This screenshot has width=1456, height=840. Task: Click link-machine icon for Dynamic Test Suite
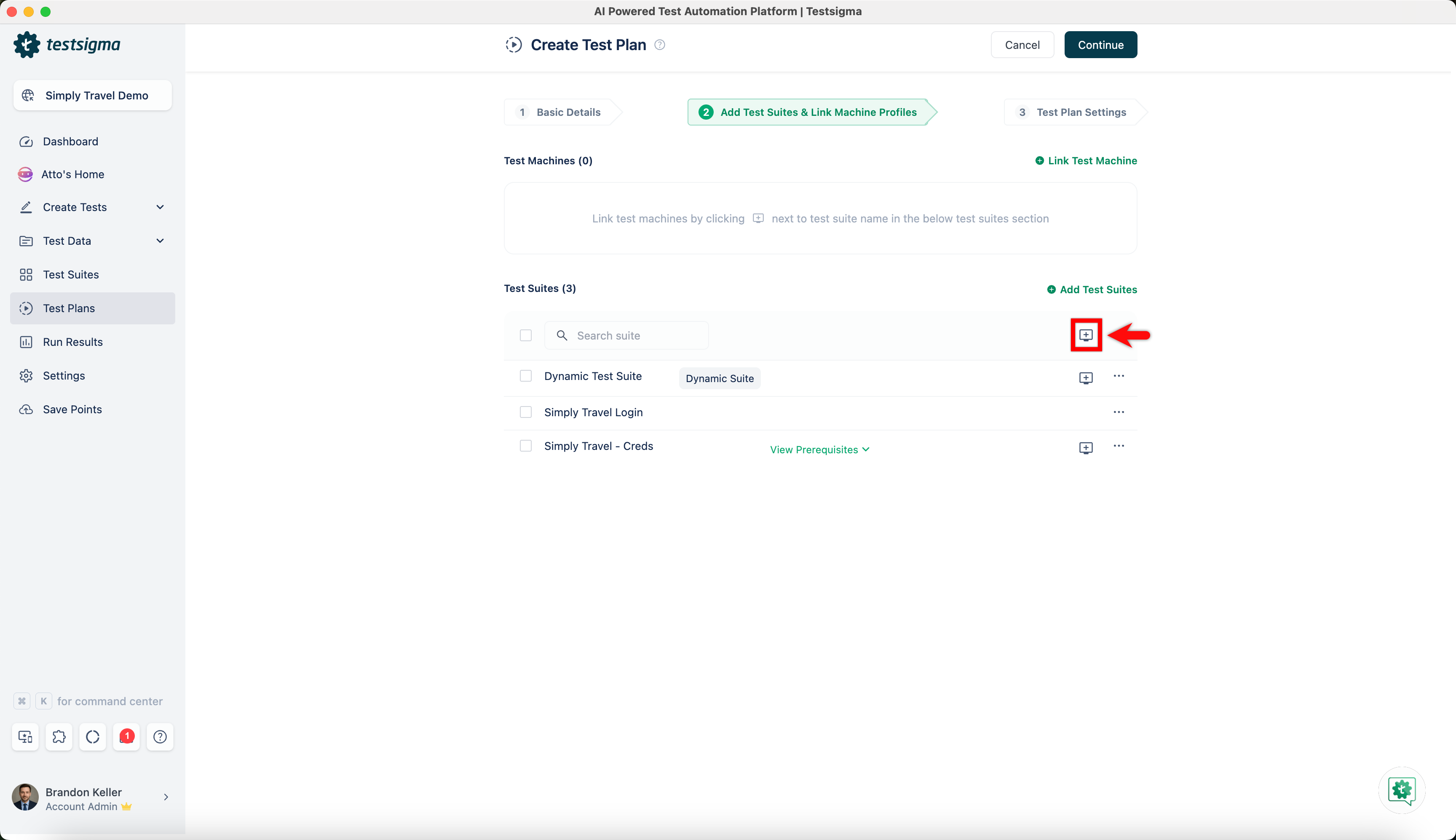pyautogui.click(x=1086, y=378)
